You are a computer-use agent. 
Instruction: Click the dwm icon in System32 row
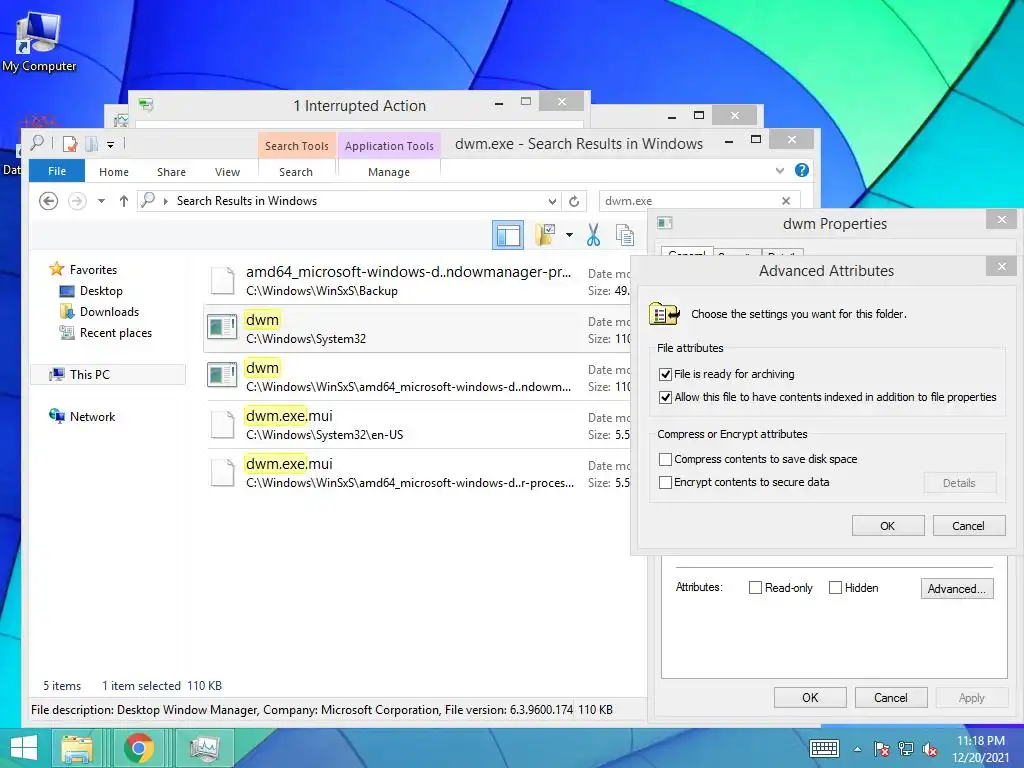pos(221,327)
